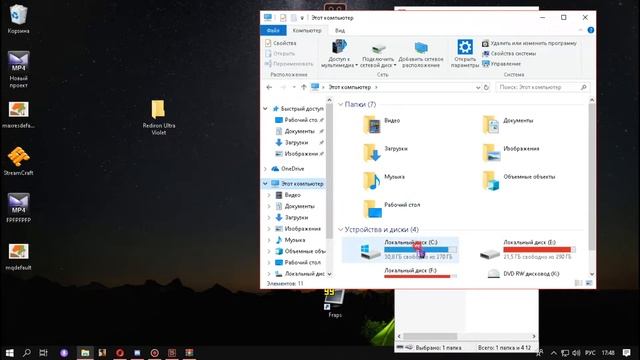The image size is (640, 360).
Task: Open the notification center icon
Action: [x=627, y=353]
